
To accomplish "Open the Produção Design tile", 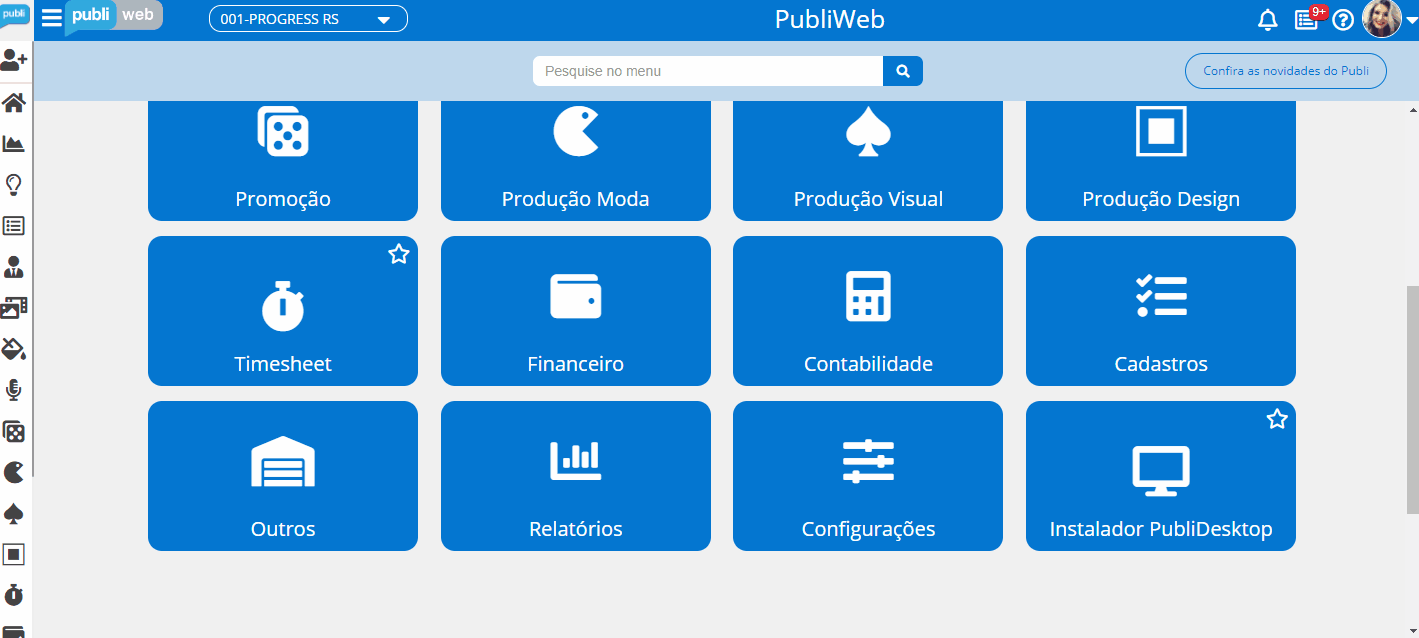I will [1161, 161].
